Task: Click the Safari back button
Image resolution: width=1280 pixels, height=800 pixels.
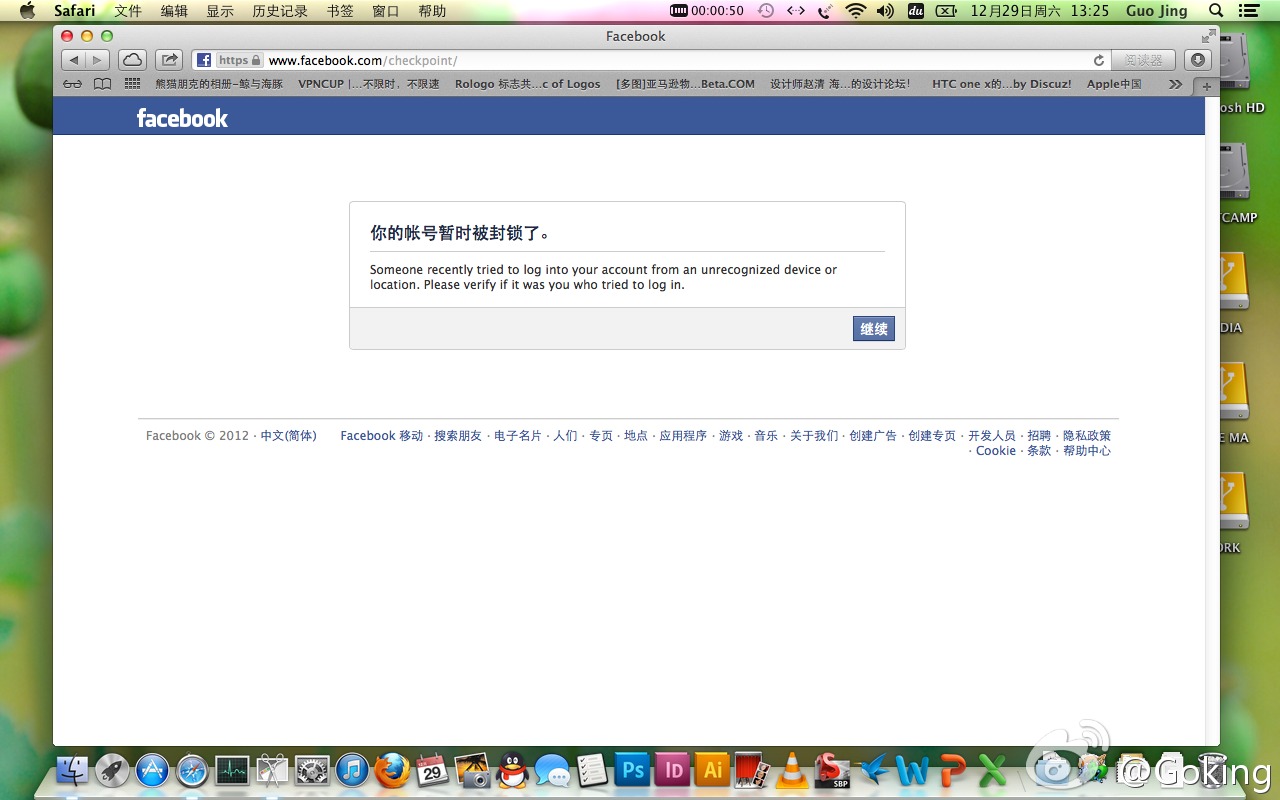Action: click(x=74, y=60)
